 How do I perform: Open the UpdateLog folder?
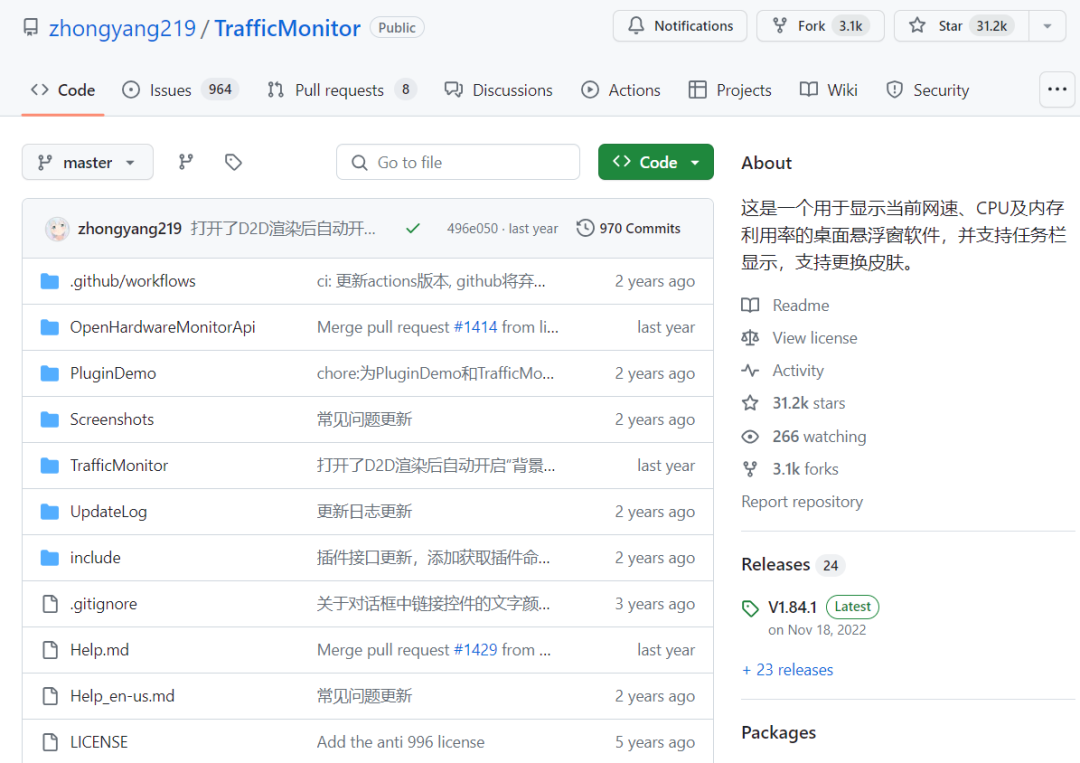[x=108, y=512]
